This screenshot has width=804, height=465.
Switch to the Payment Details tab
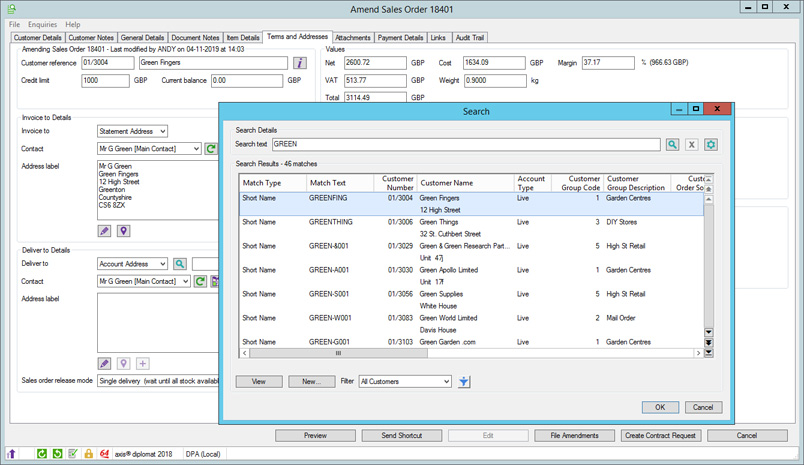400,38
